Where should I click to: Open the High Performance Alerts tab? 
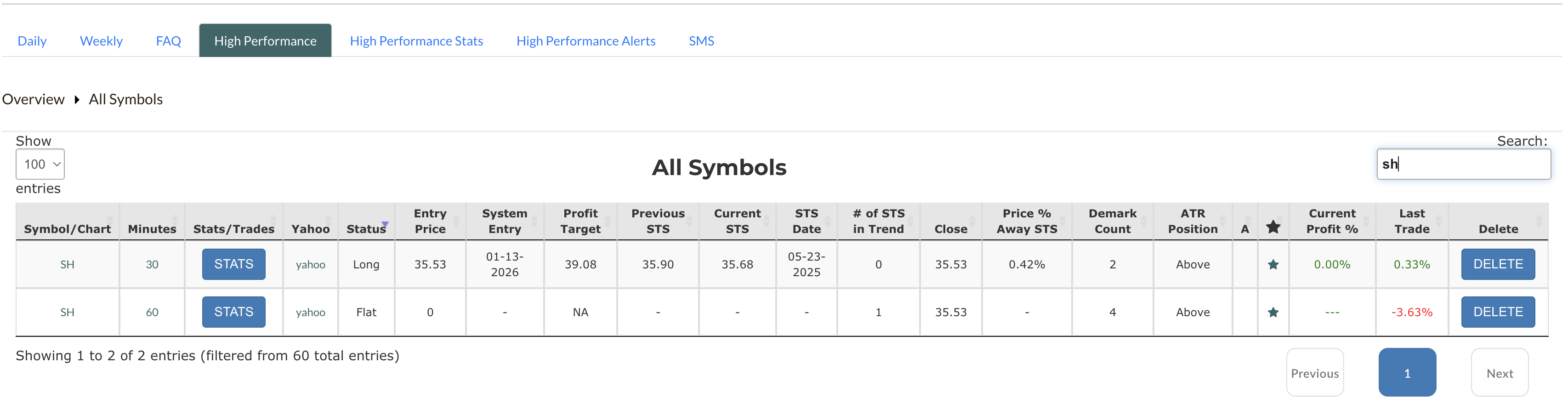(x=585, y=41)
